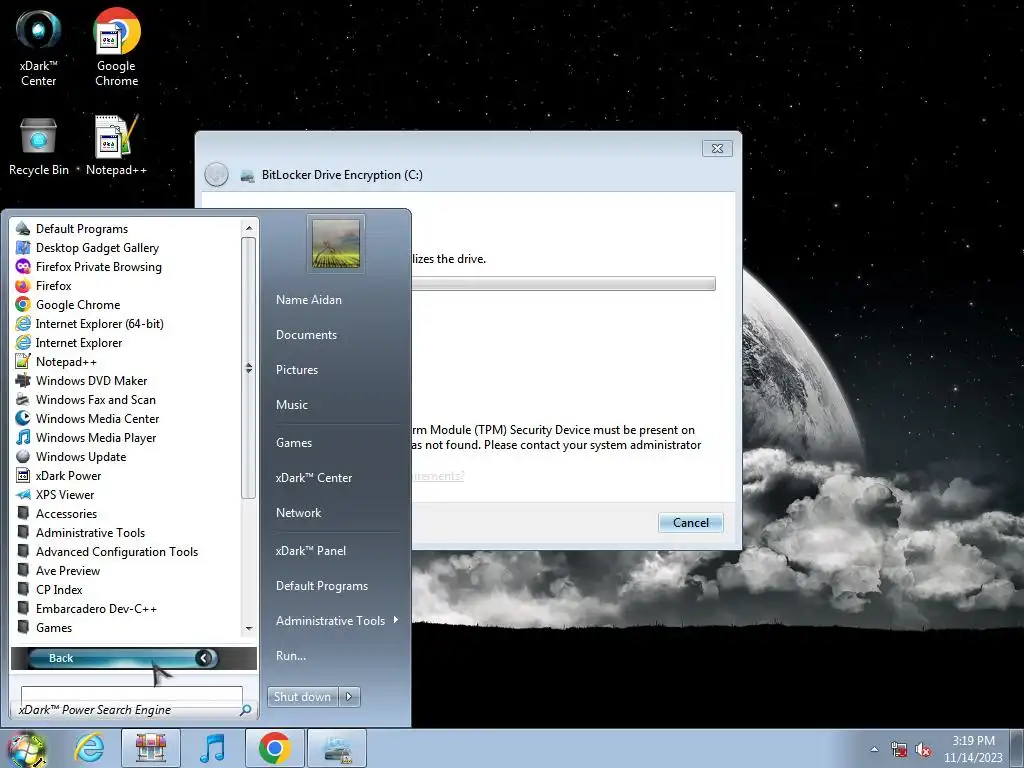Click BitLocker back arrow button
The width and height of the screenshot is (1024, 768).
point(216,174)
